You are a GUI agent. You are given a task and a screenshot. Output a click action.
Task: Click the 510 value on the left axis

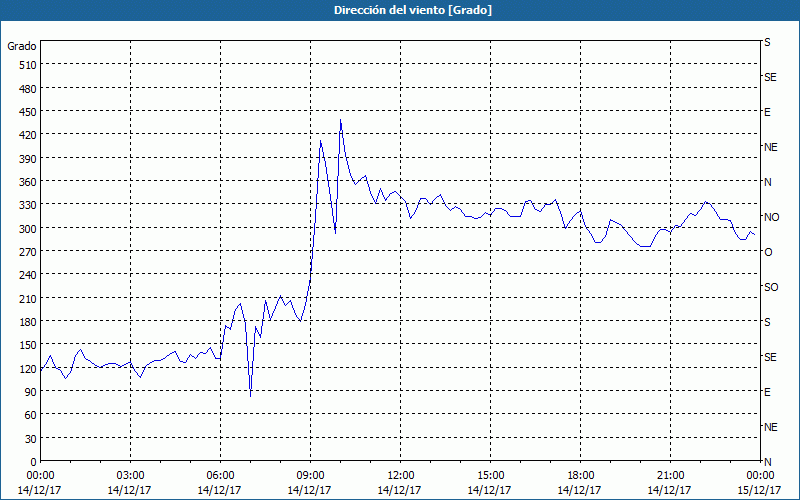[28, 65]
